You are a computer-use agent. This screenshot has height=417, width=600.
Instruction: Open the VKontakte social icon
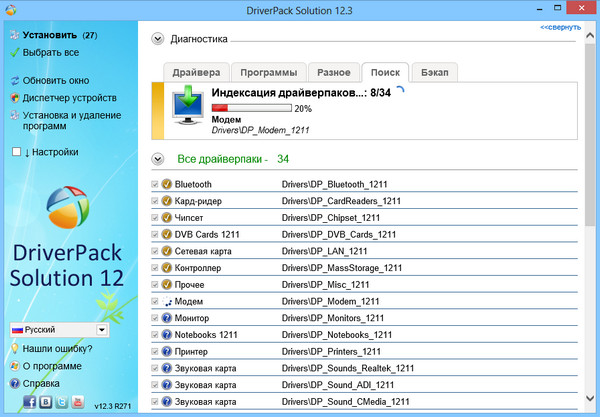click(45, 402)
